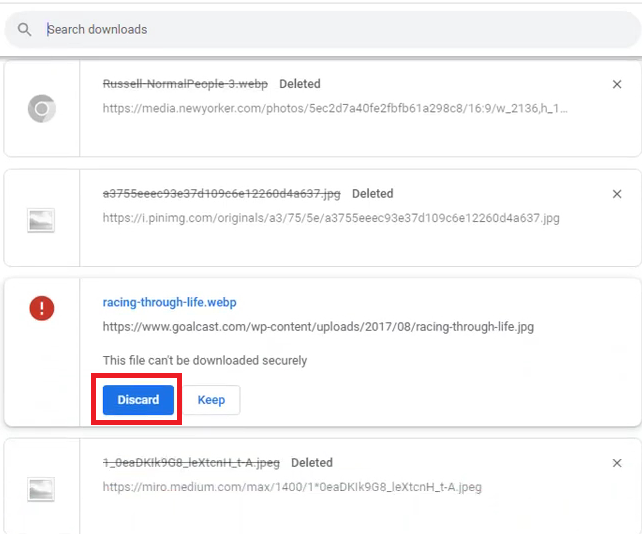Open the media.newyorker.com source URL
The image size is (642, 534).
[336, 108]
